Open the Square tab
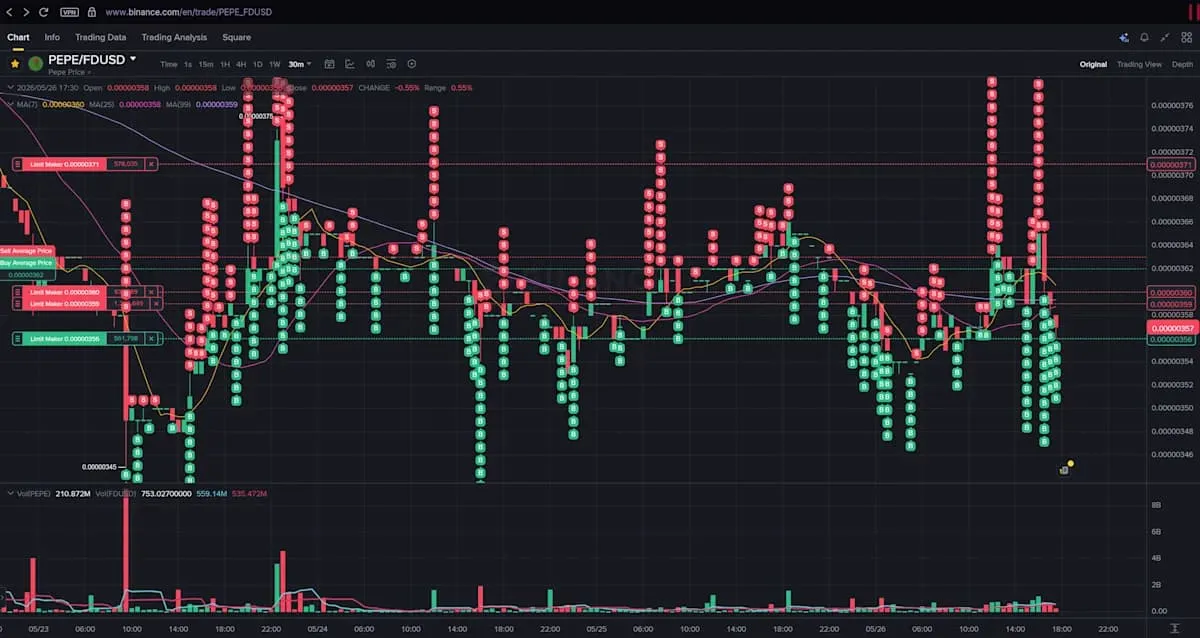The image size is (1200, 638). pos(236,37)
